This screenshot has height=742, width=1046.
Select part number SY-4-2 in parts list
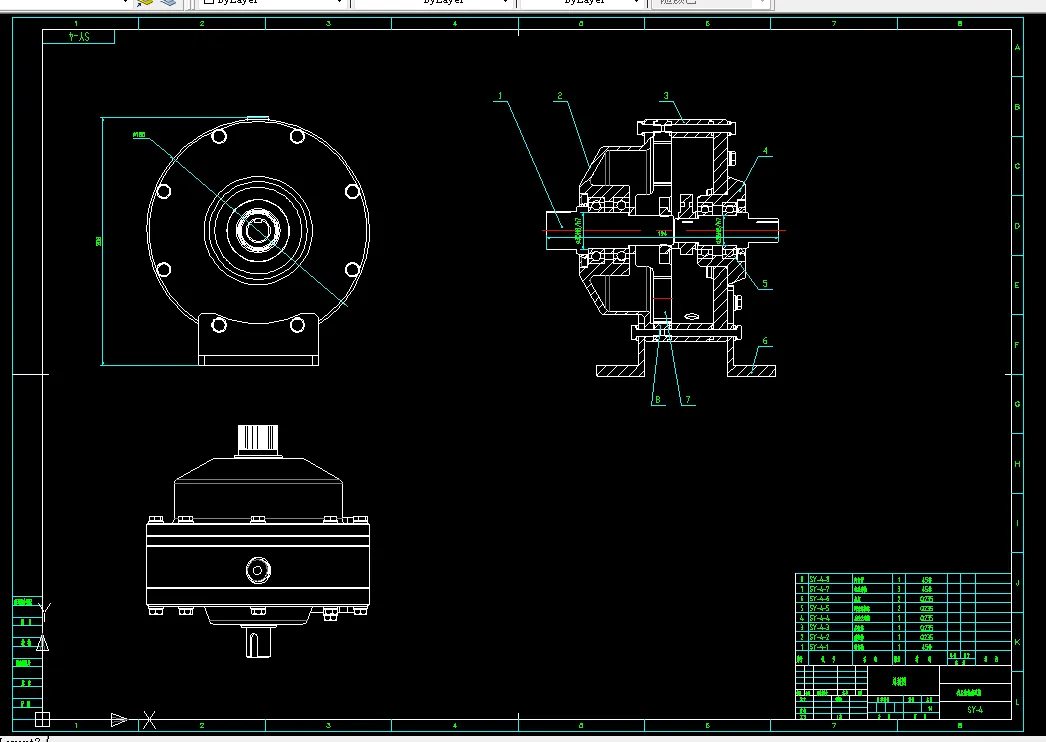click(x=819, y=637)
